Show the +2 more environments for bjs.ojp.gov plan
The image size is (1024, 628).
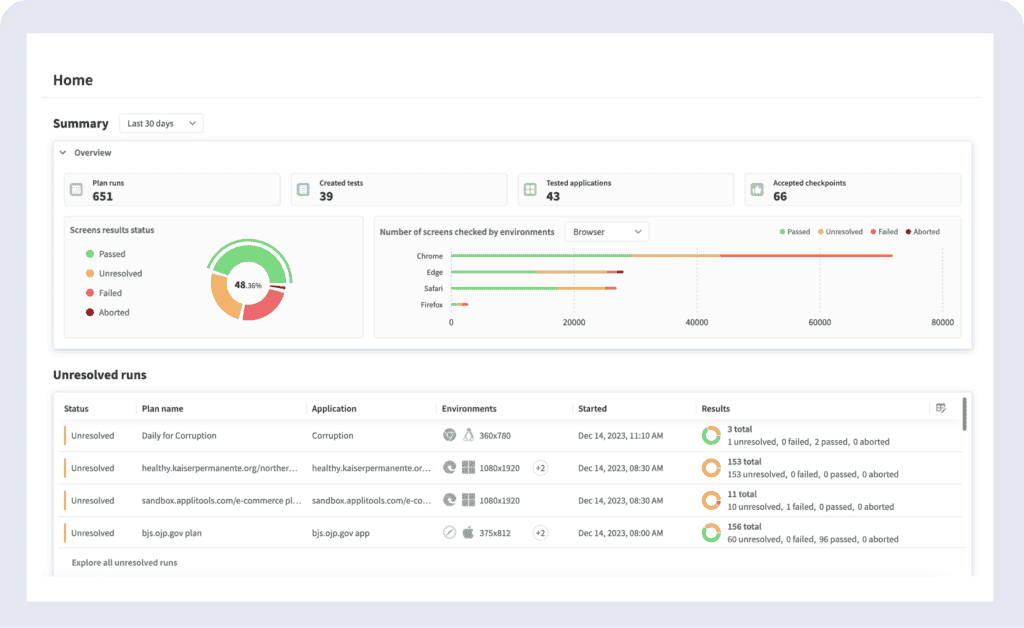[x=540, y=533]
